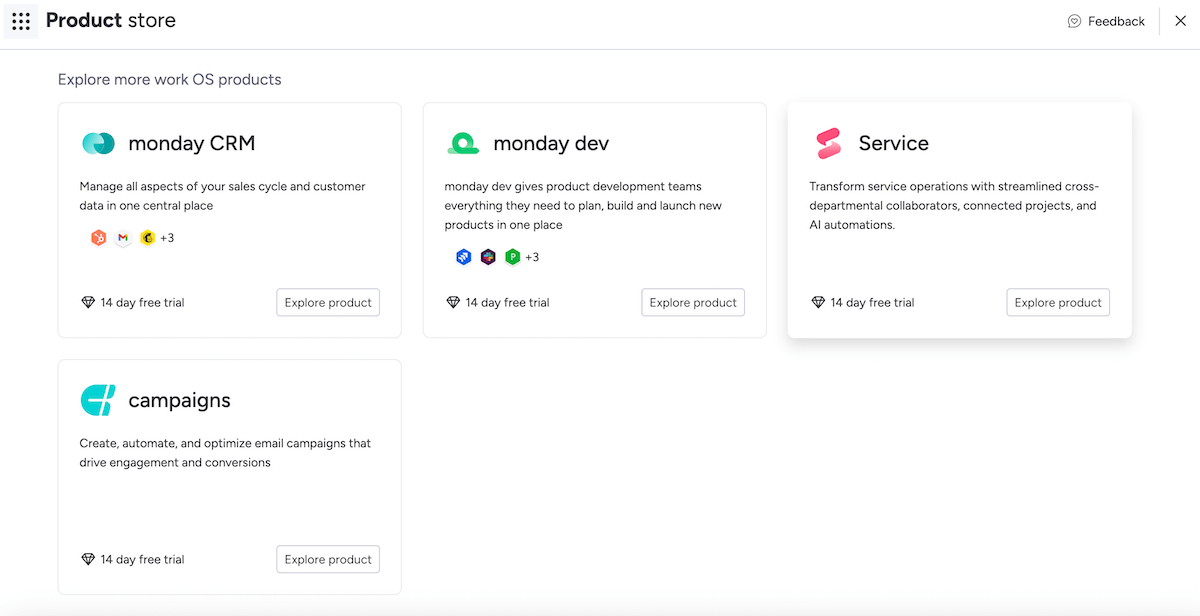1200x616 pixels.
Task: Click the monday dev product logo
Action: [x=463, y=143]
